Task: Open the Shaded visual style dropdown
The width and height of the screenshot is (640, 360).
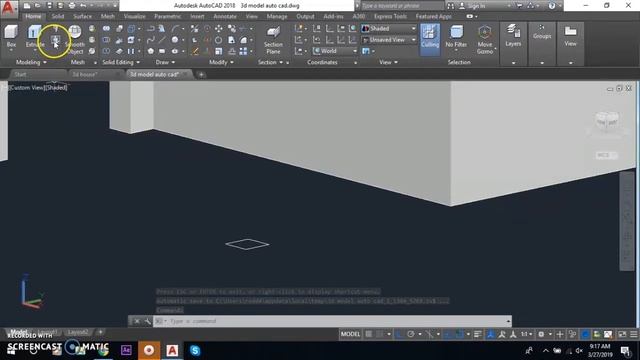Action: pos(389,29)
